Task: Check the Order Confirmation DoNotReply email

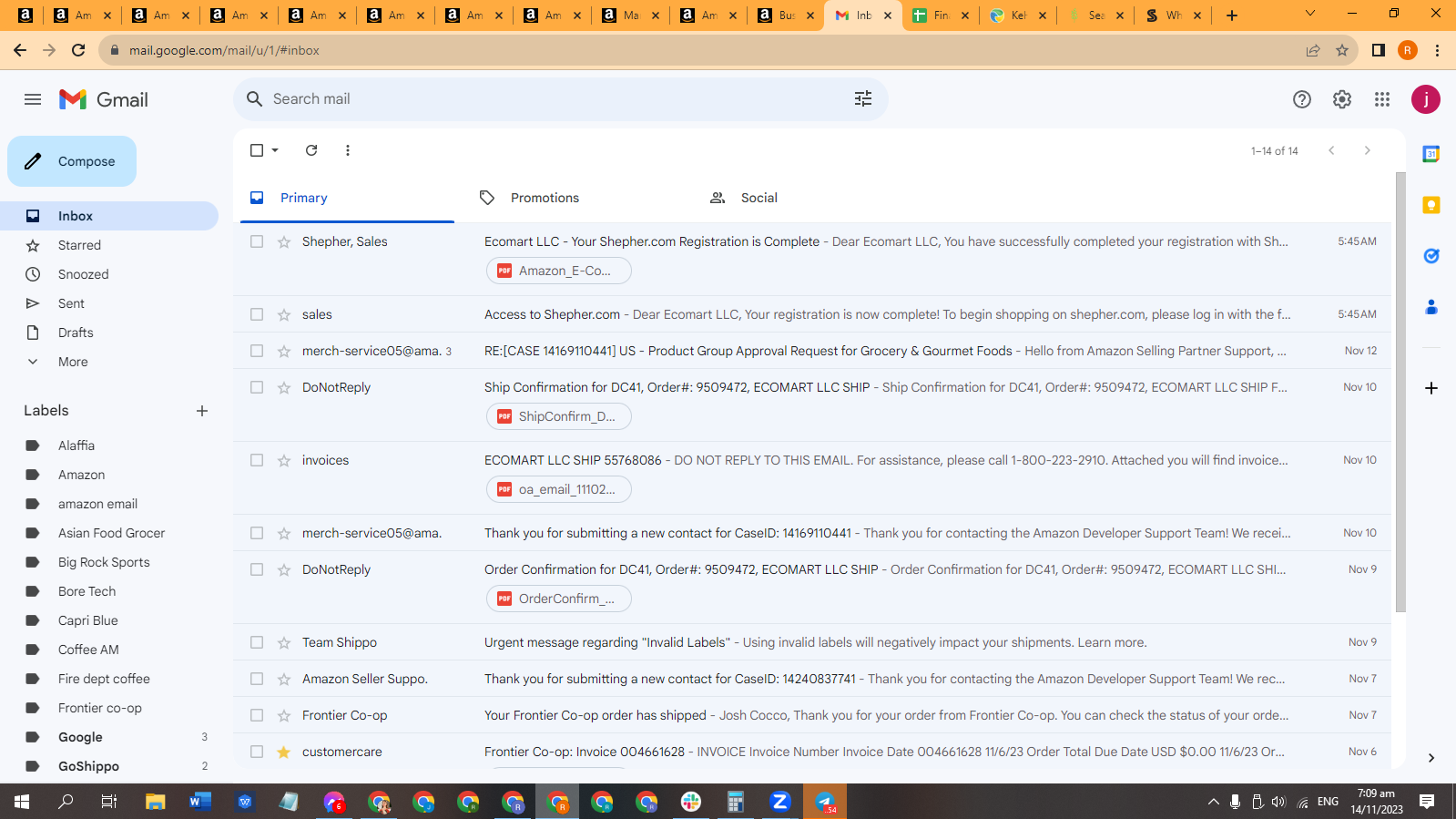Action: point(257,569)
